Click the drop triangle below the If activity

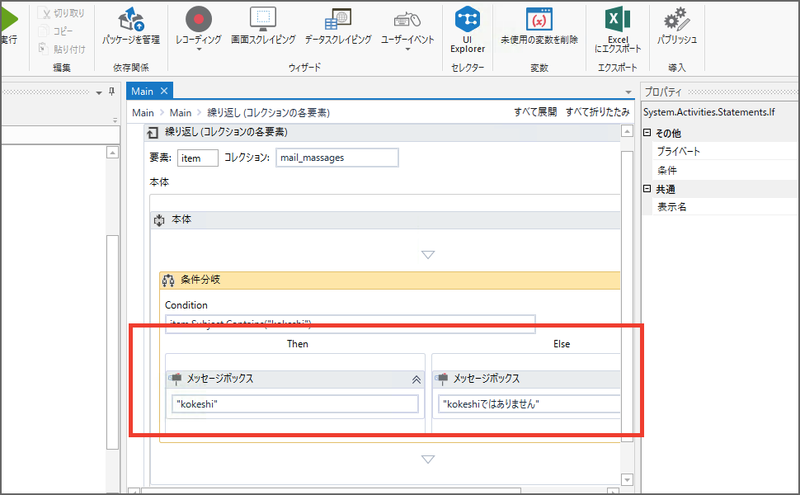[x=428, y=459]
